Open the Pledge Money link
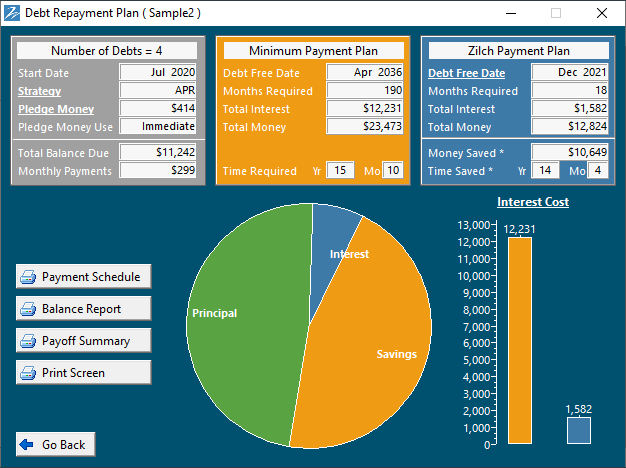Image resolution: width=626 pixels, height=468 pixels. 56,109
